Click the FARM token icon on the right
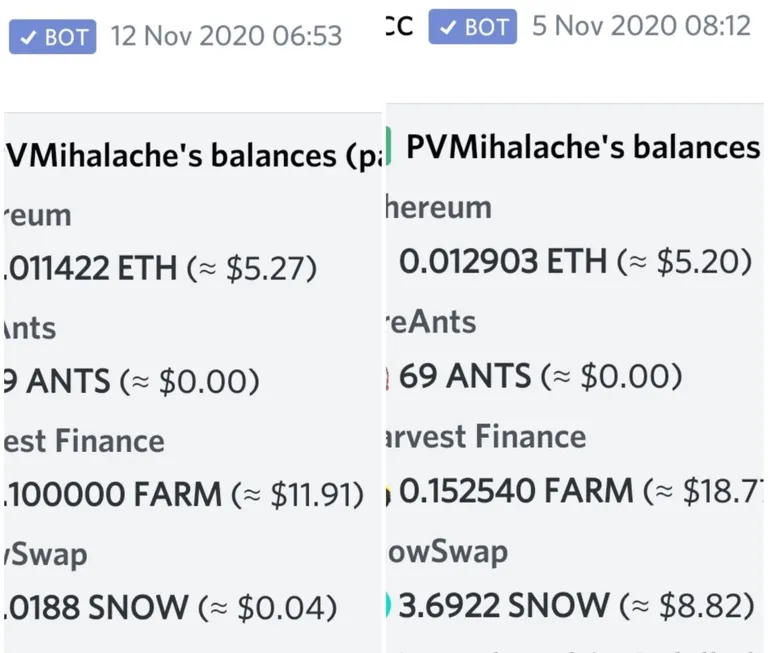The image size is (768, 653). coord(388,492)
